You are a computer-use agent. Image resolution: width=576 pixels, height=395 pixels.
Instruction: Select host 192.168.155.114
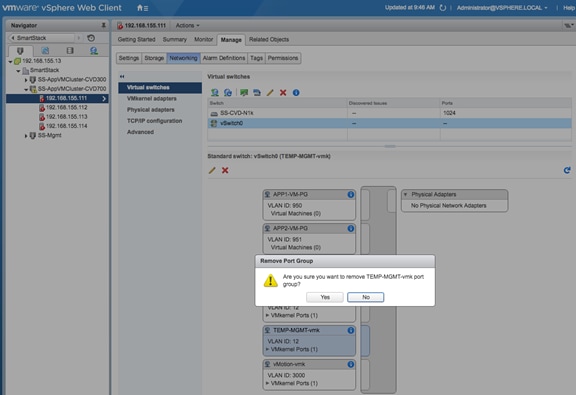point(66,126)
